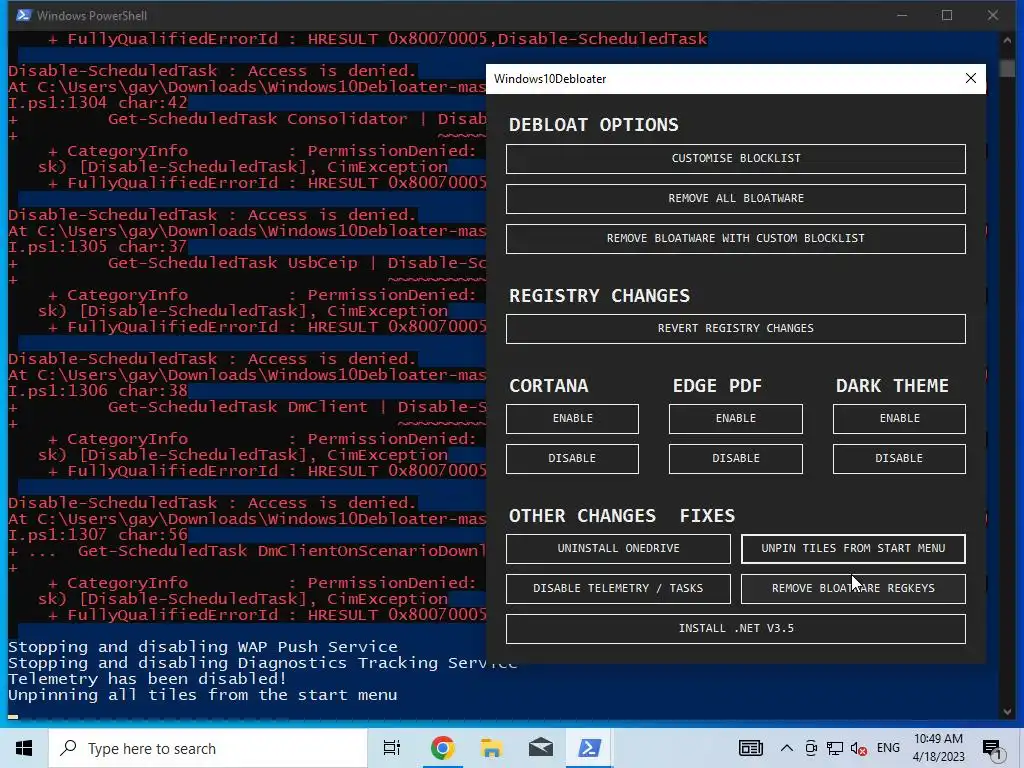Open Task View from taskbar
This screenshot has width=1024, height=768.
[x=391, y=748]
